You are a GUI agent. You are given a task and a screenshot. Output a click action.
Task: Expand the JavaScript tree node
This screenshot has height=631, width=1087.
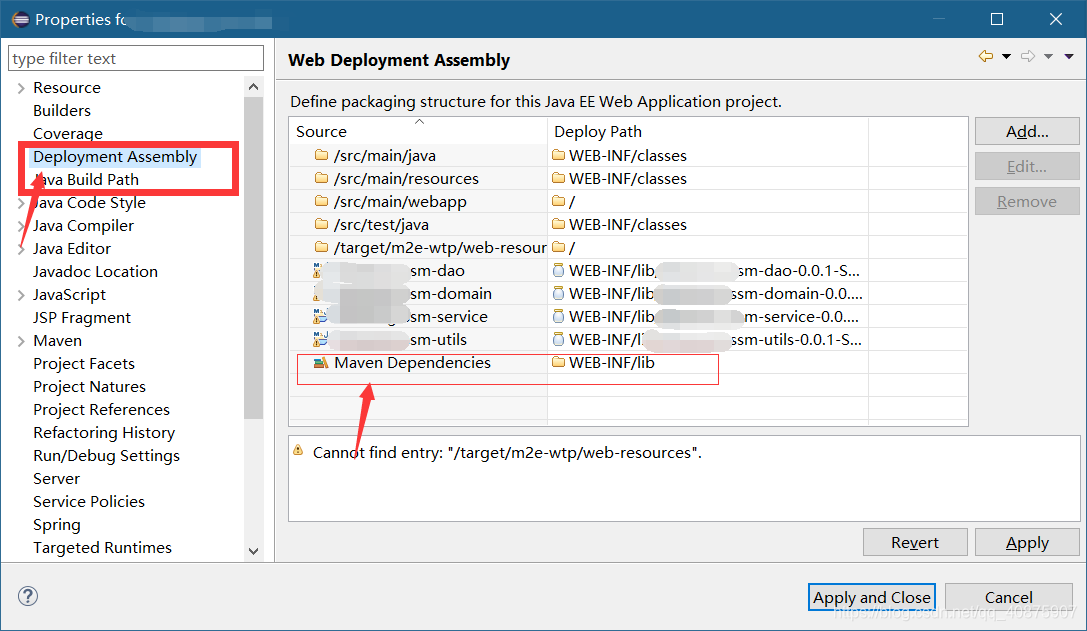pyautogui.click(x=21, y=295)
